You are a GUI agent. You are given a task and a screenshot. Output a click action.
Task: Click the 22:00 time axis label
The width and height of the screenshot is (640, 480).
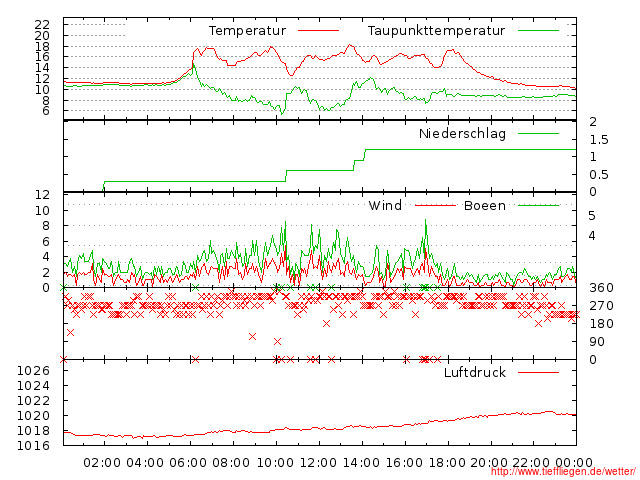click(531, 463)
